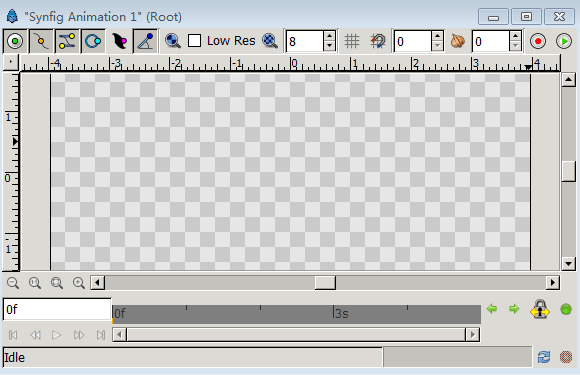This screenshot has height=375, width=580.
Task: Click the canvas horizontal scrollbar thumb
Action: coord(325,283)
